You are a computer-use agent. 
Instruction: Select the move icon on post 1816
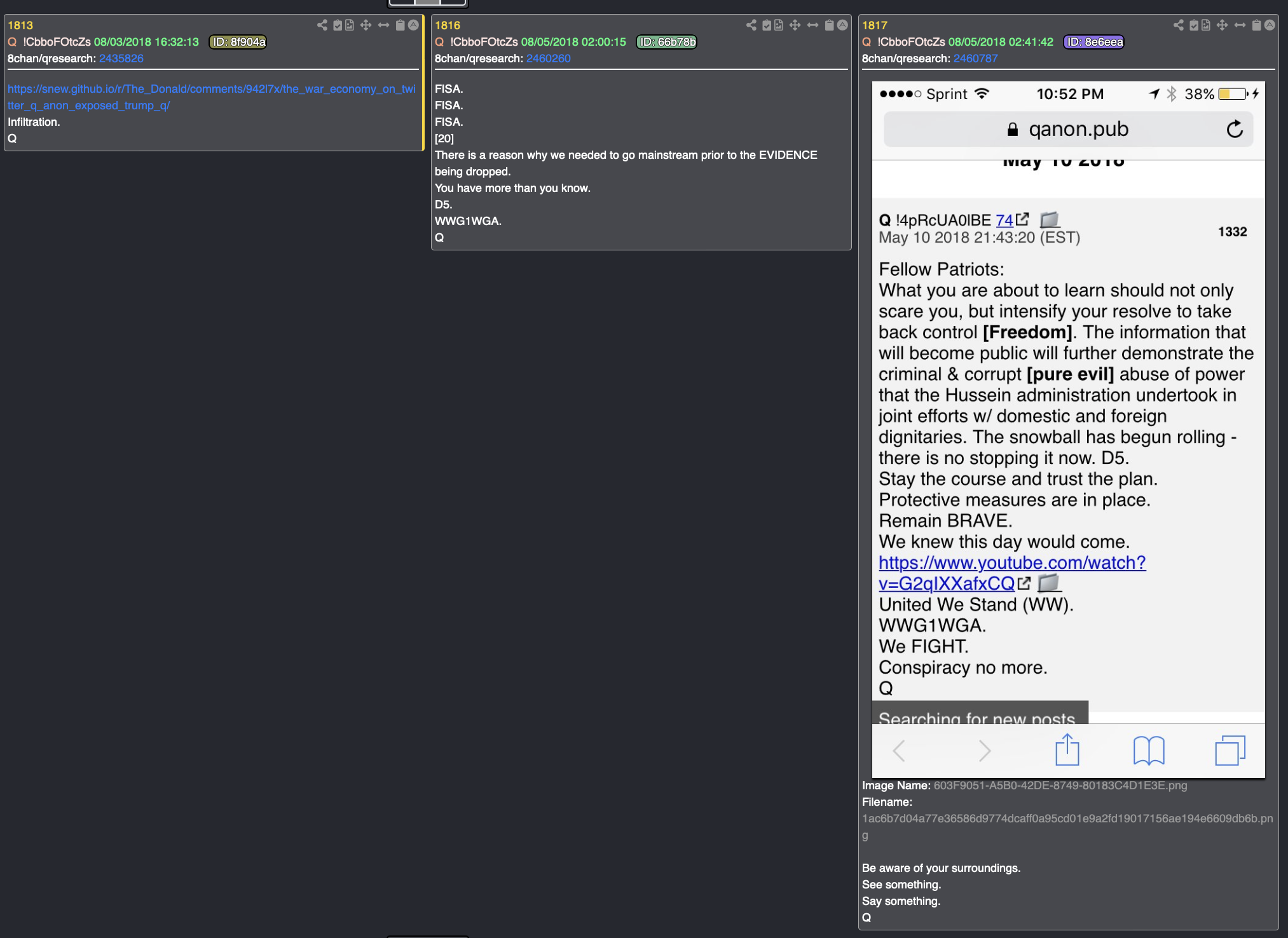point(795,25)
